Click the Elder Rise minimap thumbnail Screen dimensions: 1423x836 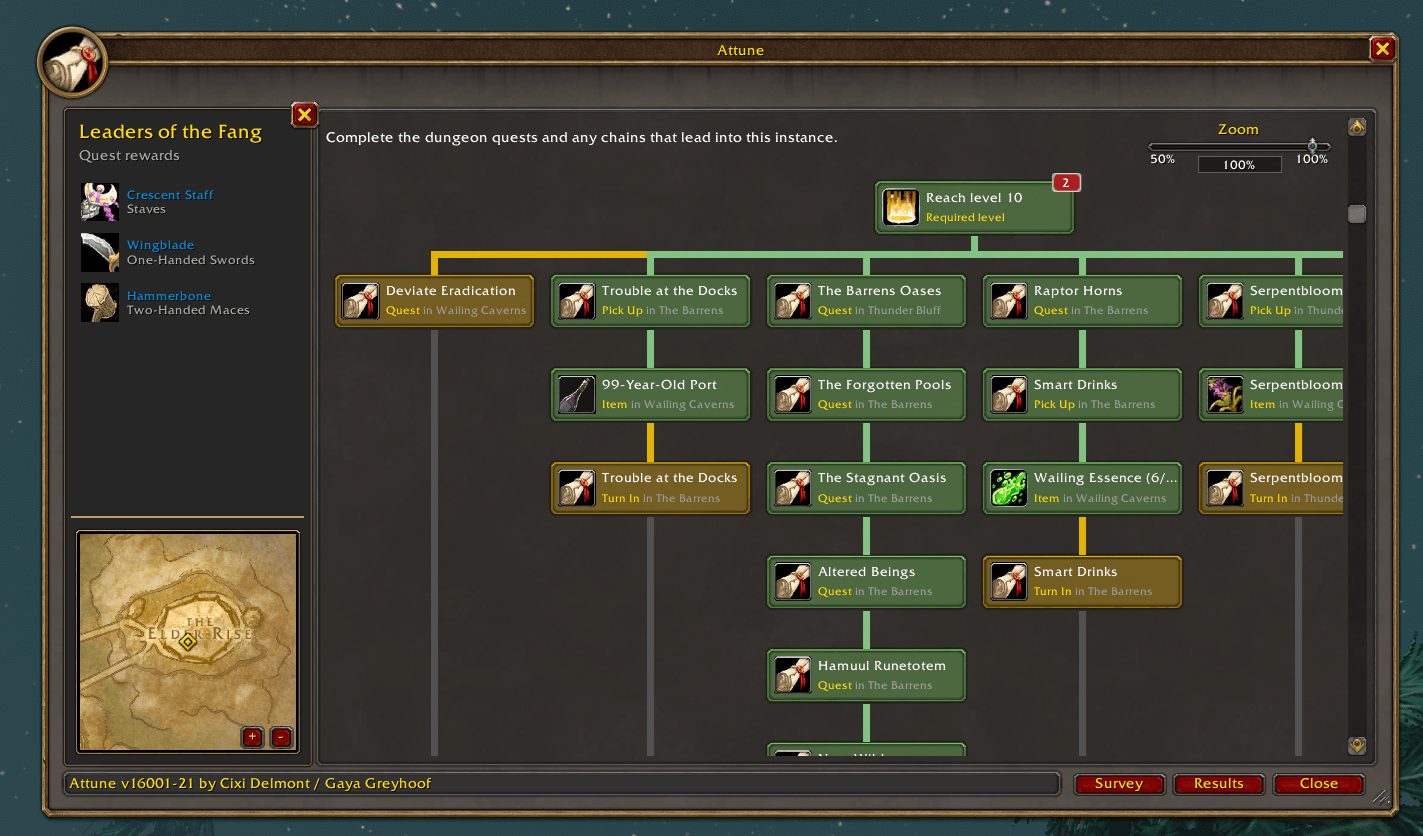[187, 642]
